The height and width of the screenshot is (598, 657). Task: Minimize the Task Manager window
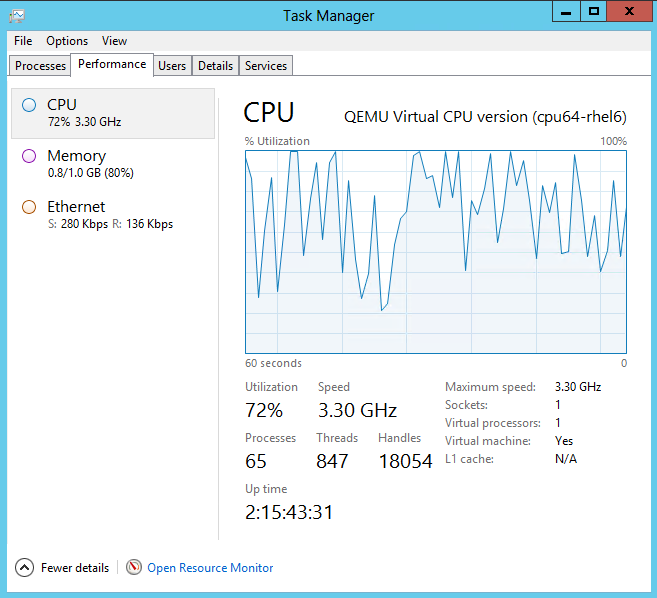(x=566, y=11)
